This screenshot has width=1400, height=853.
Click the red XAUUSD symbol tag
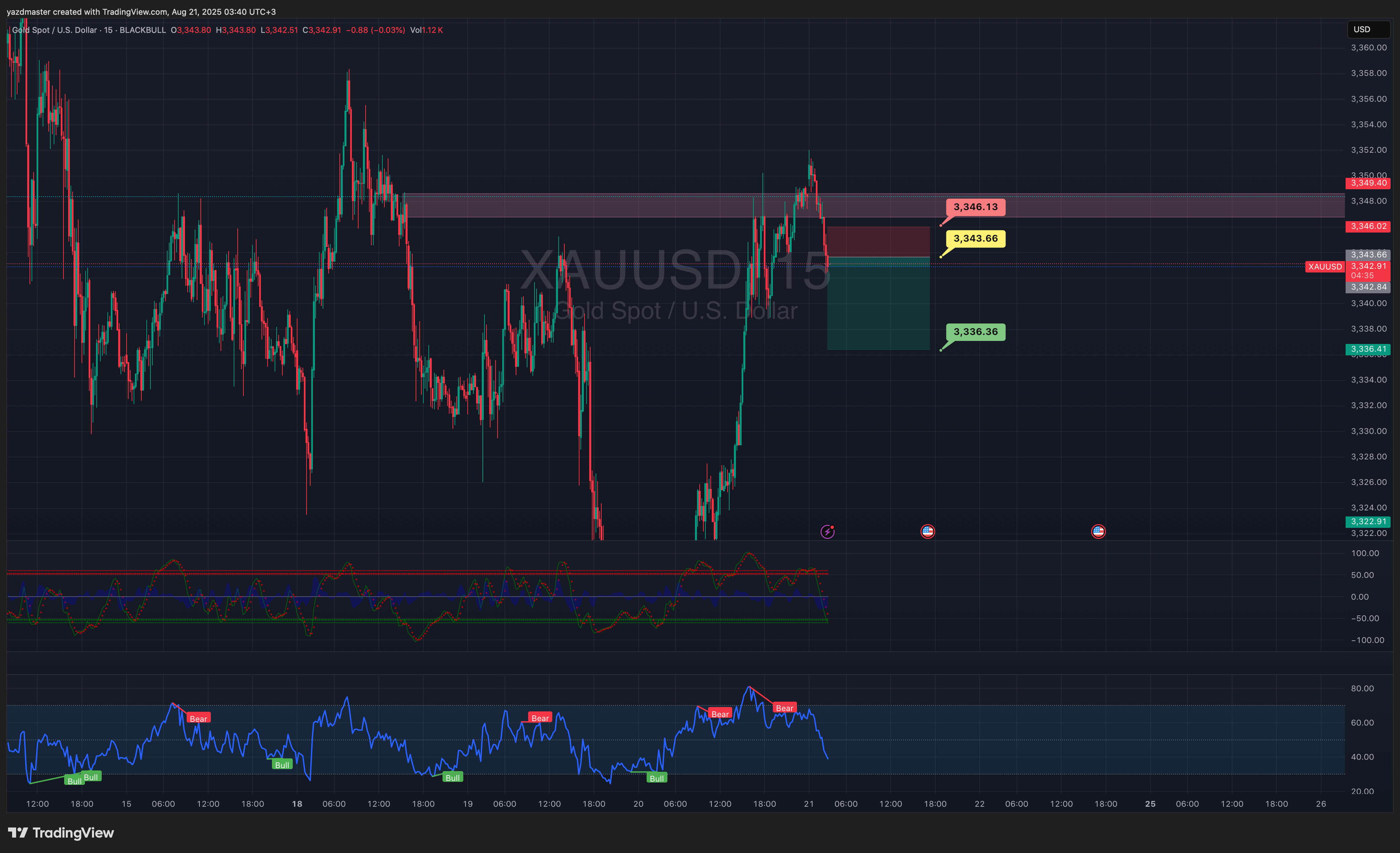pyautogui.click(x=1325, y=267)
